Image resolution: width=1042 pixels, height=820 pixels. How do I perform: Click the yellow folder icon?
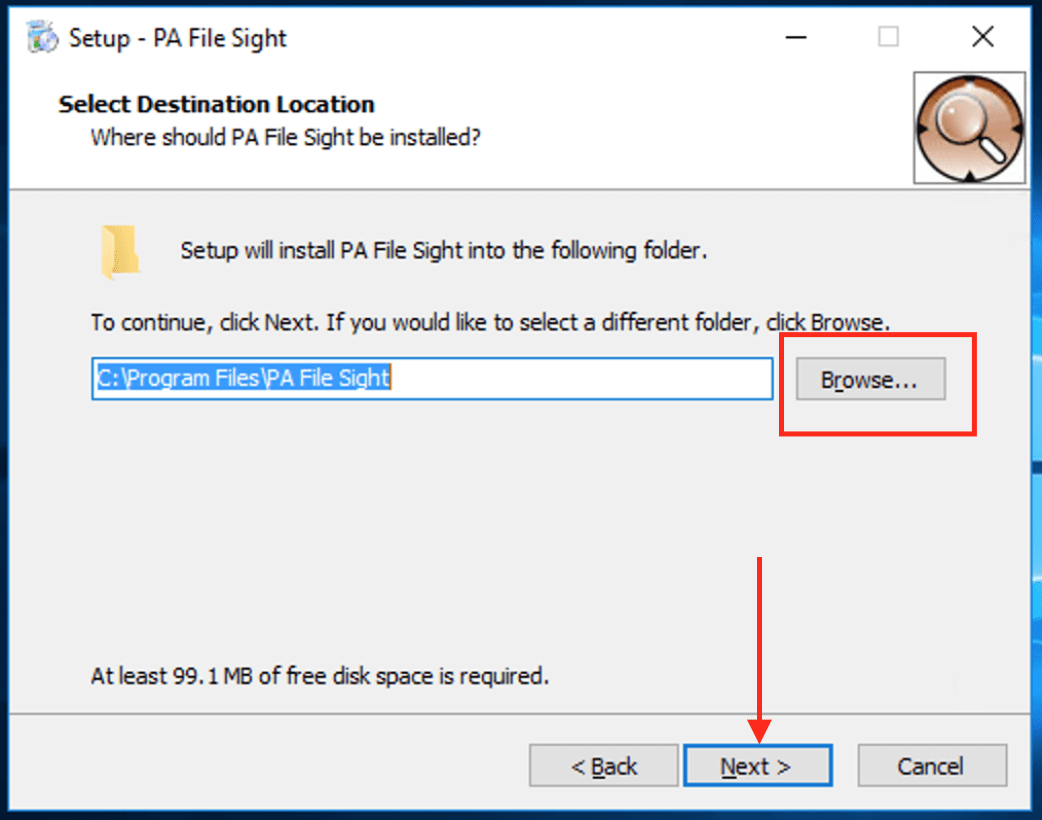(119, 251)
